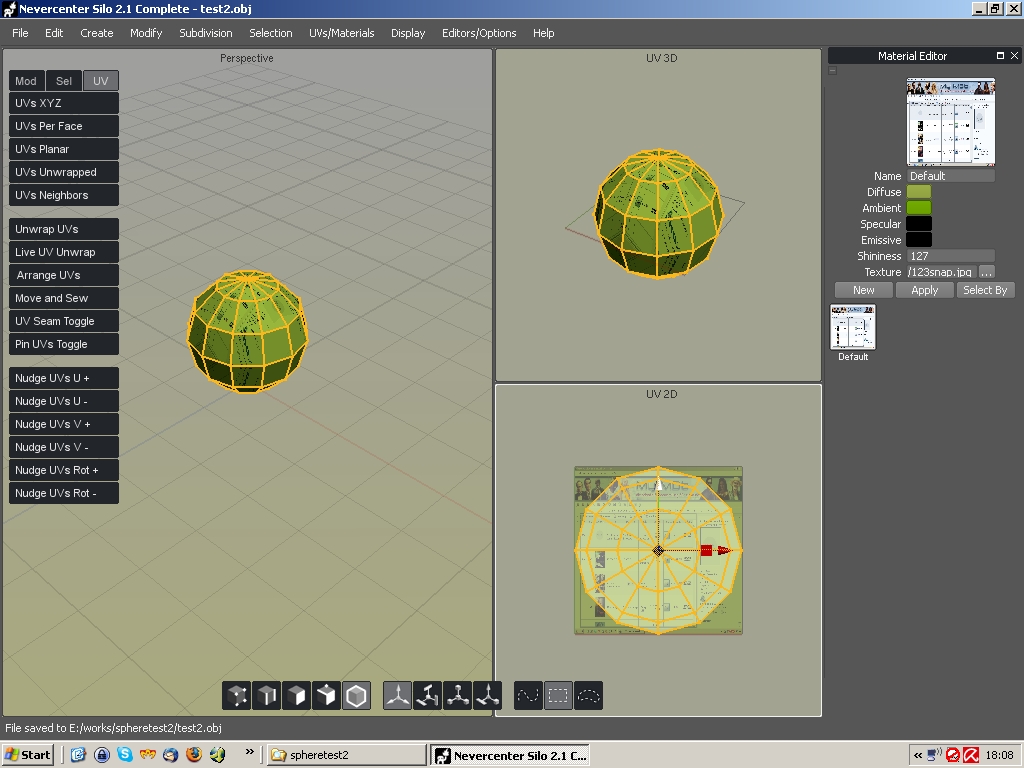
Task: Open the Display menu
Action: (408, 33)
